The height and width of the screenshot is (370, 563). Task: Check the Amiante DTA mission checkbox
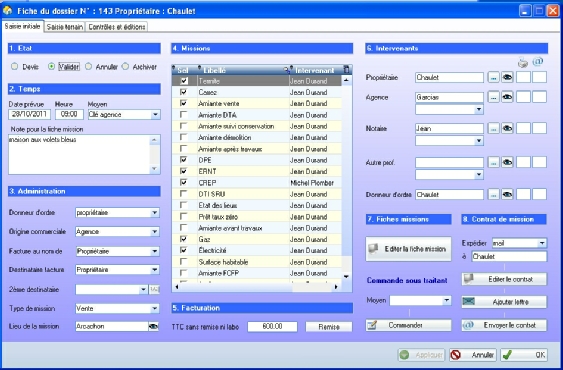183,115
